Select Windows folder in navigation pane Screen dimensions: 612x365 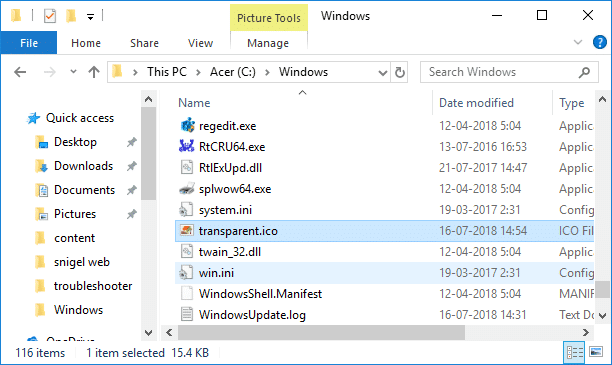coord(78,310)
